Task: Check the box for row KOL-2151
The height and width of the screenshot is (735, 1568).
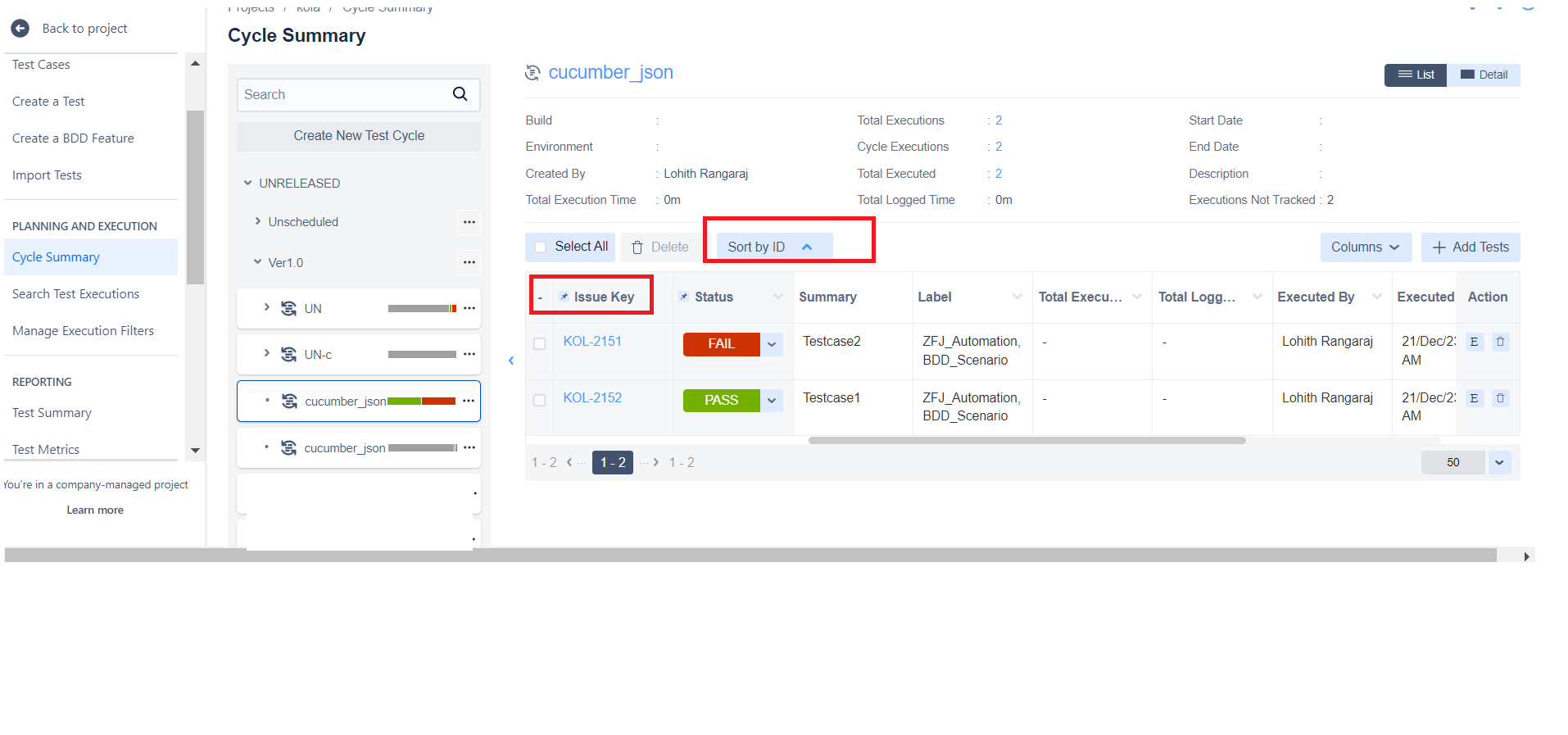Action: pos(539,343)
